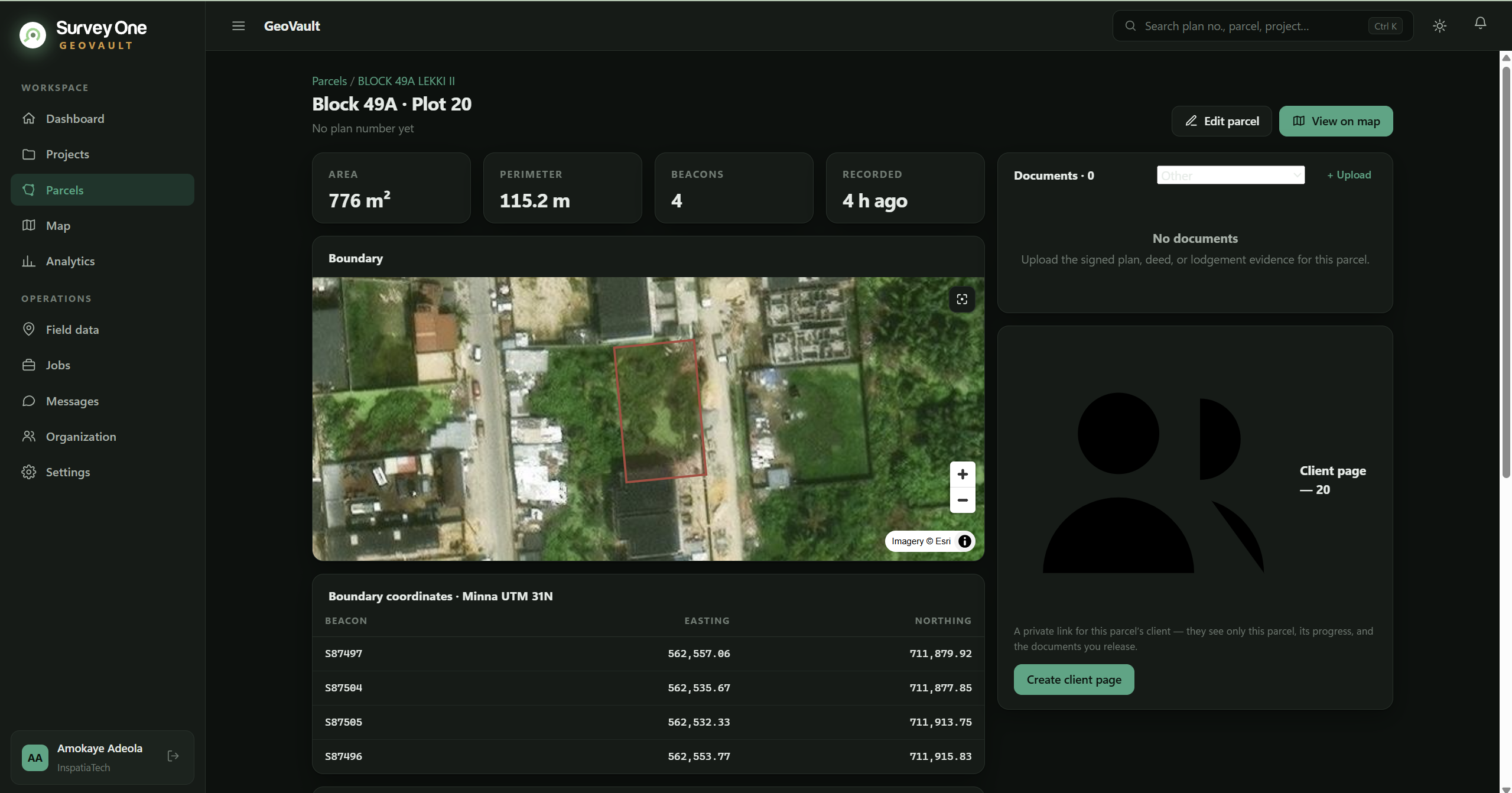Screen dimensions: 1512x793
Task: Click the pencil icon on Edit parcel
Action: click(1191, 121)
